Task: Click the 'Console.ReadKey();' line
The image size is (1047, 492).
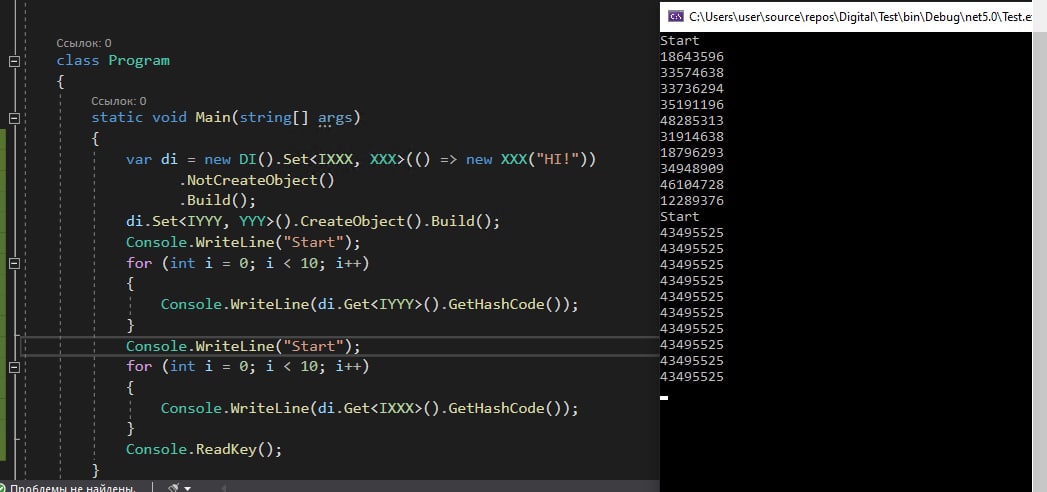Action: coord(204,449)
